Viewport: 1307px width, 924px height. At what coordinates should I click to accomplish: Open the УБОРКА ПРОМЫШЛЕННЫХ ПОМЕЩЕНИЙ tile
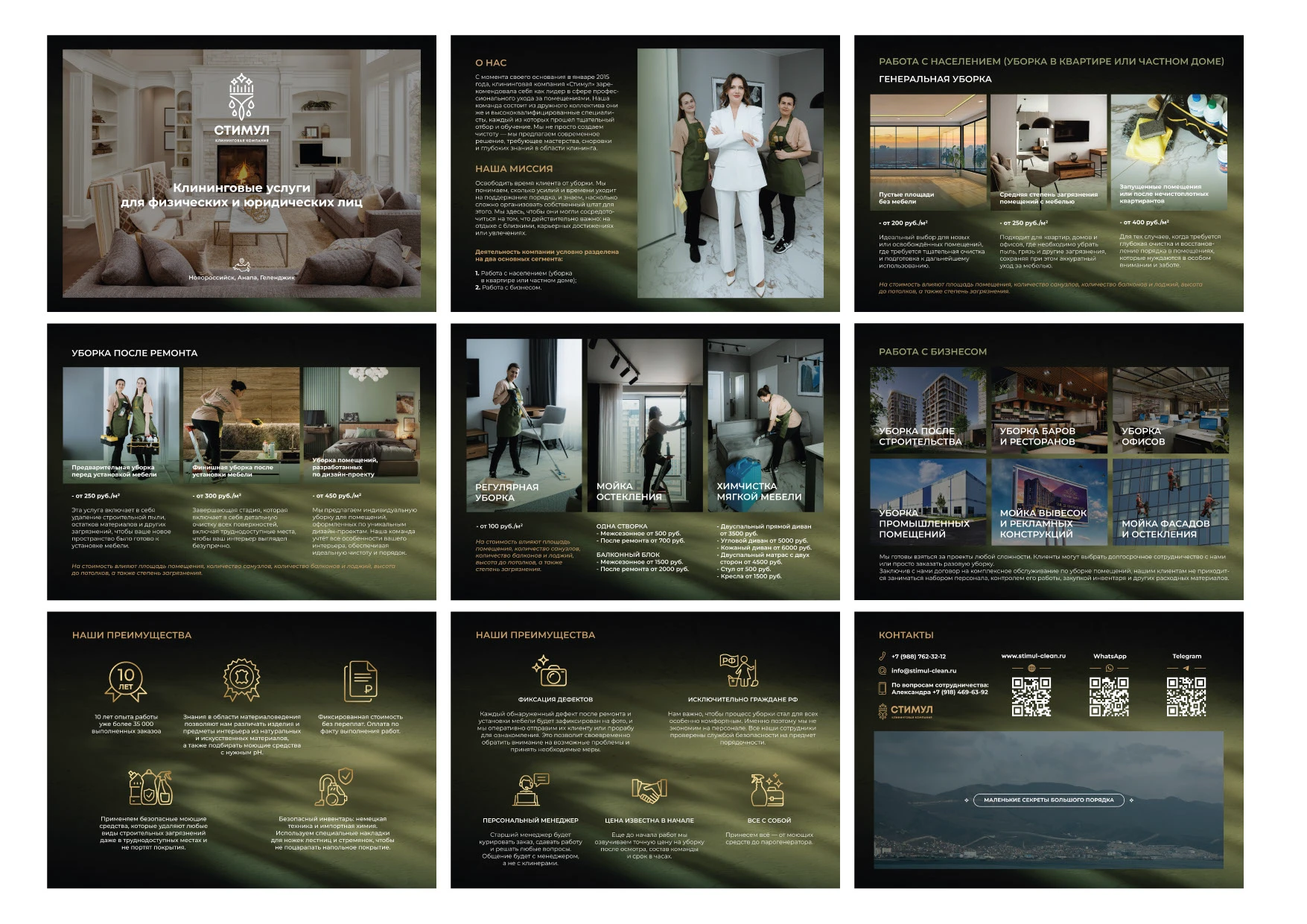coord(928,502)
